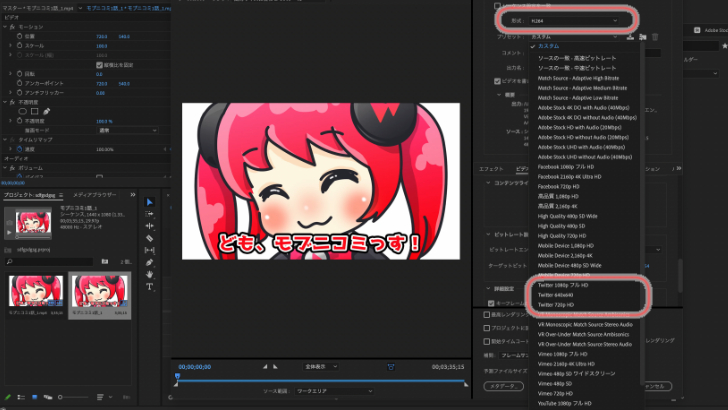Choose Twitter 1080p フル HD preset
The height and width of the screenshot is (410, 728).
(x=563, y=285)
